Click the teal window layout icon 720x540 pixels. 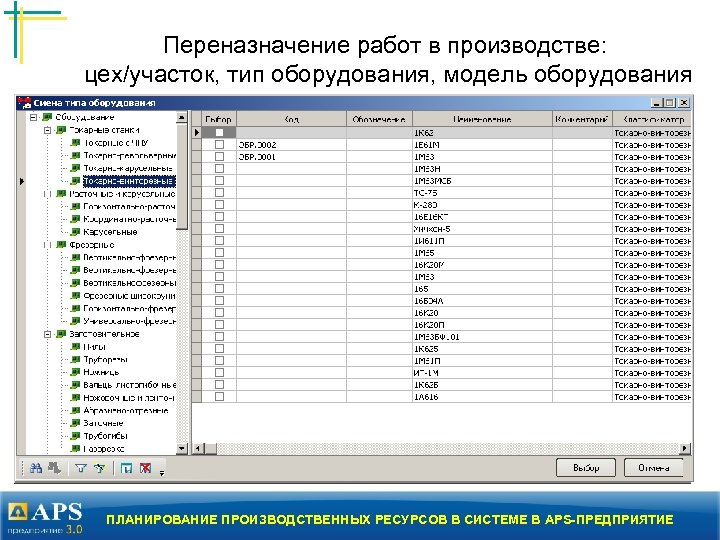126,468
